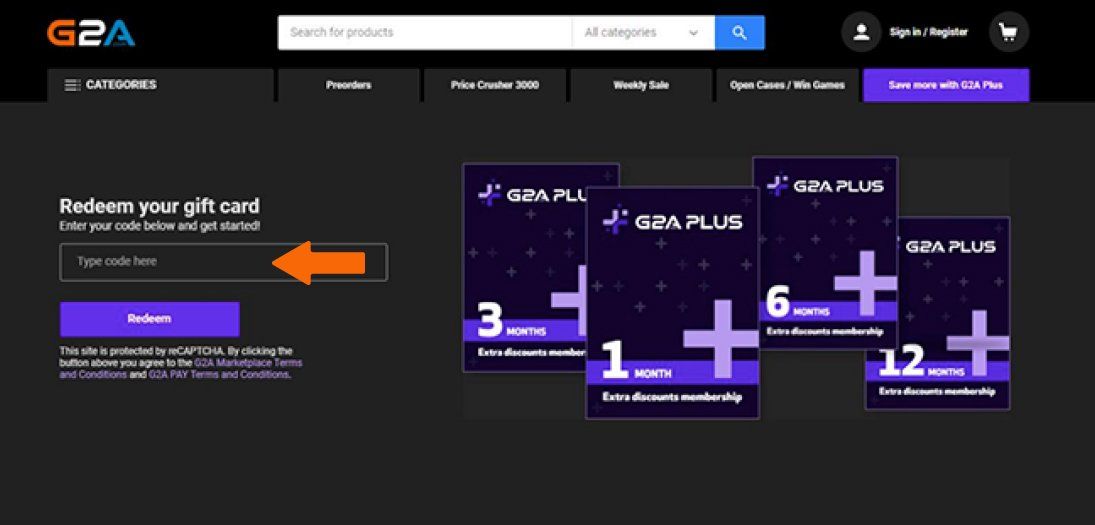Open the user account icon

click(861, 32)
